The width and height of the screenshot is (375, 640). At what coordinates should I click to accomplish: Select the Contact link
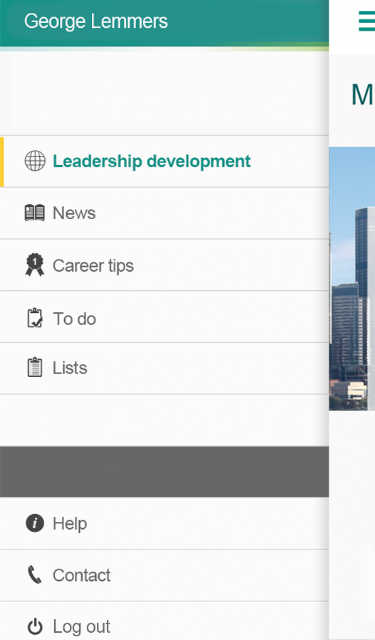[164, 576]
